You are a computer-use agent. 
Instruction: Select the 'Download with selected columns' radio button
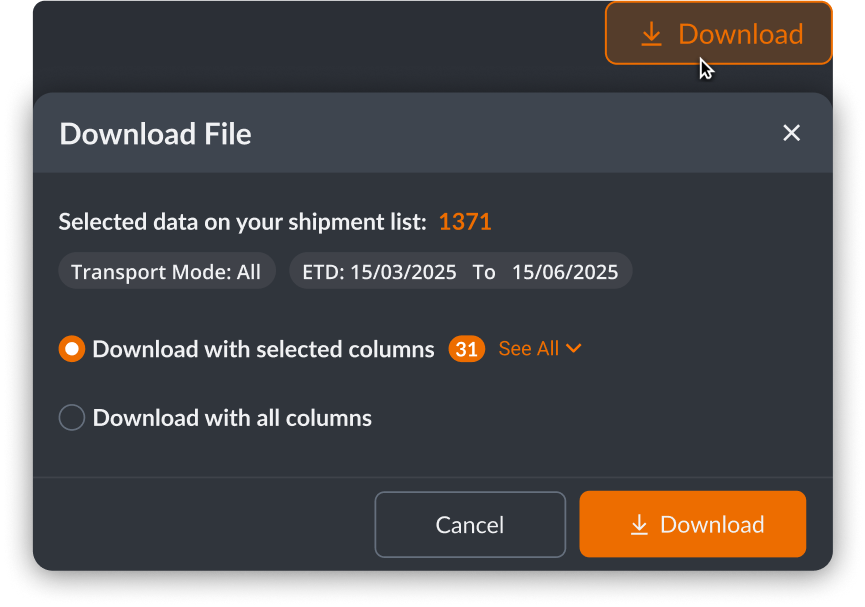[x=72, y=349]
